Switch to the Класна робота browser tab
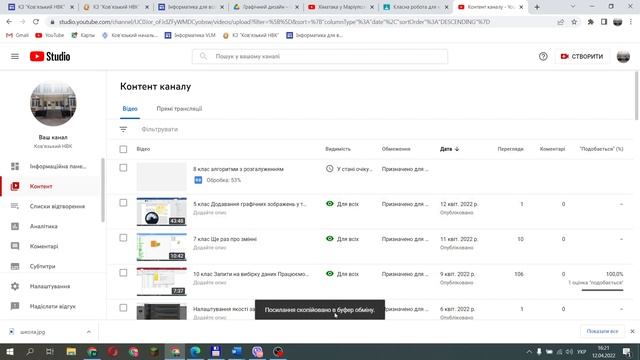Image resolution: width=640 pixels, height=360 pixels. 416,7
